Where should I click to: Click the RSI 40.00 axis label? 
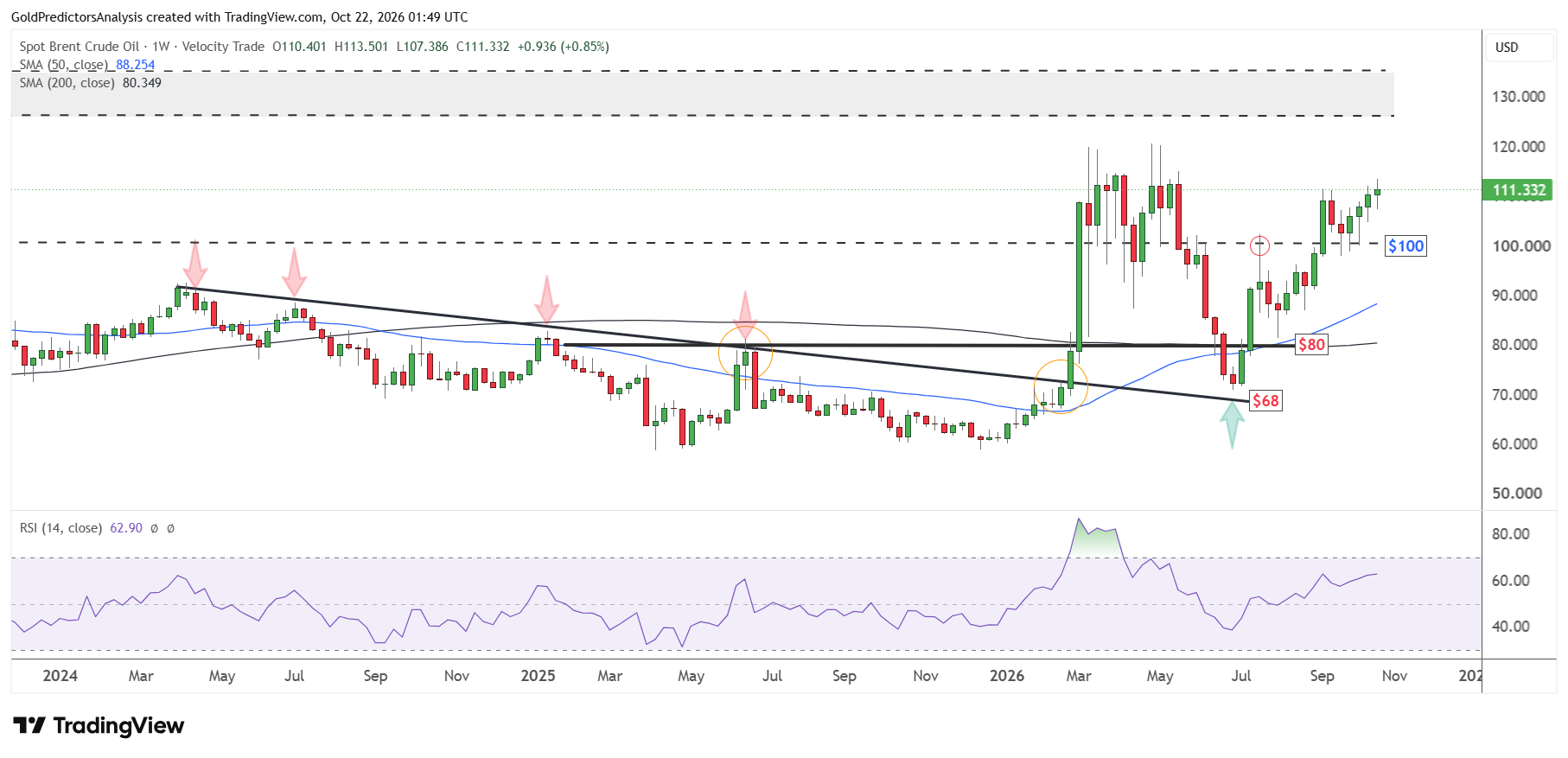click(1511, 627)
